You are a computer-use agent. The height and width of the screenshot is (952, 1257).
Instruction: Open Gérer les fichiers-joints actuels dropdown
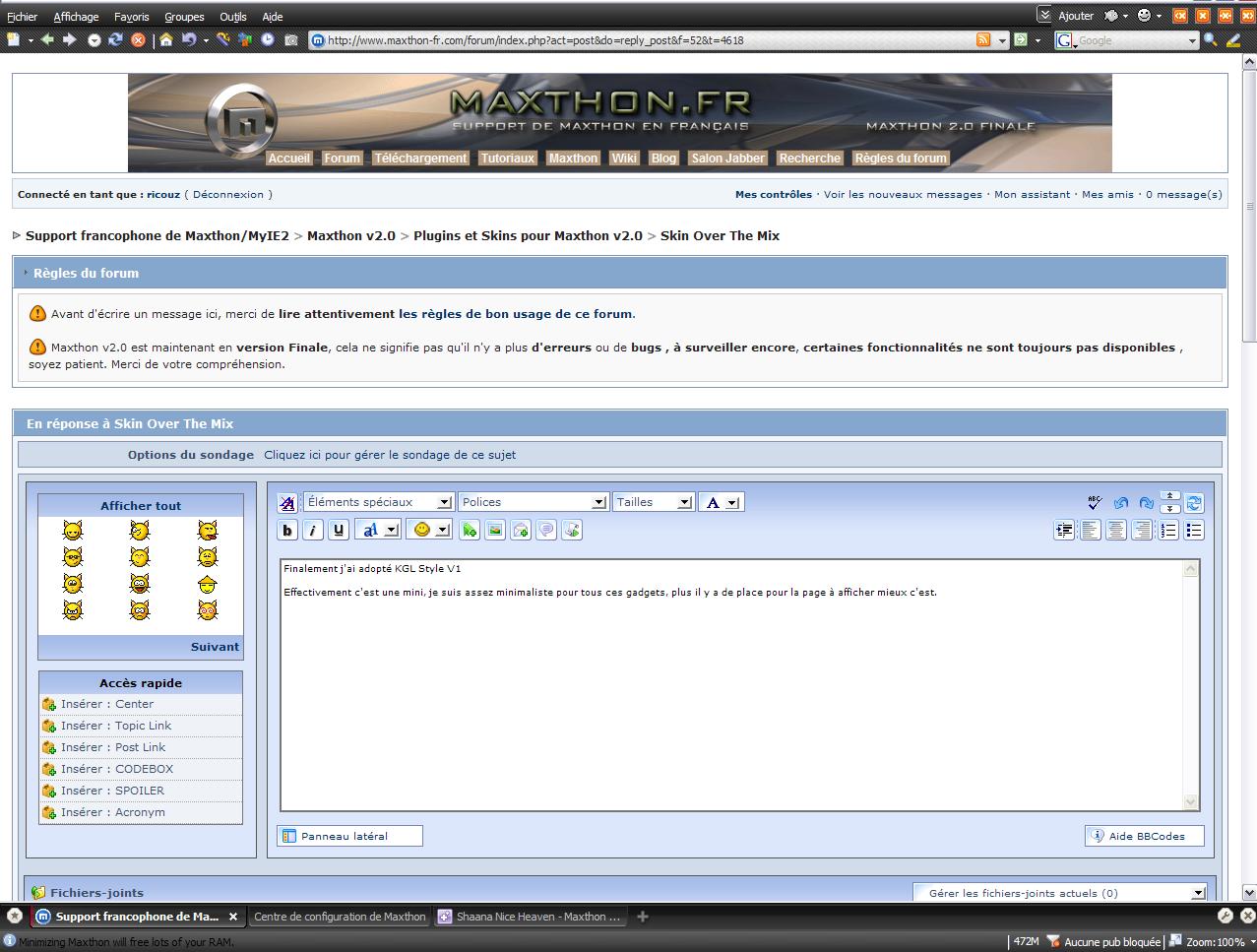[1060, 893]
